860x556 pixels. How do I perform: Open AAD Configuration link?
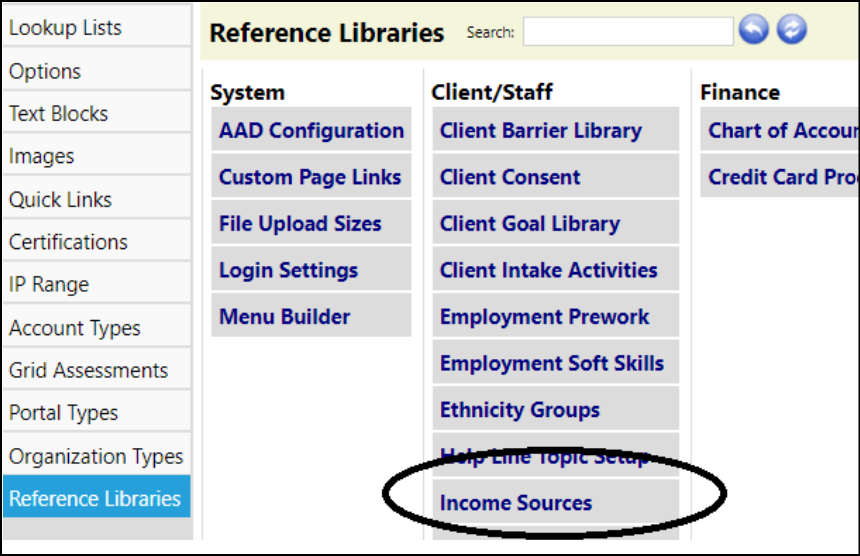pos(312,131)
